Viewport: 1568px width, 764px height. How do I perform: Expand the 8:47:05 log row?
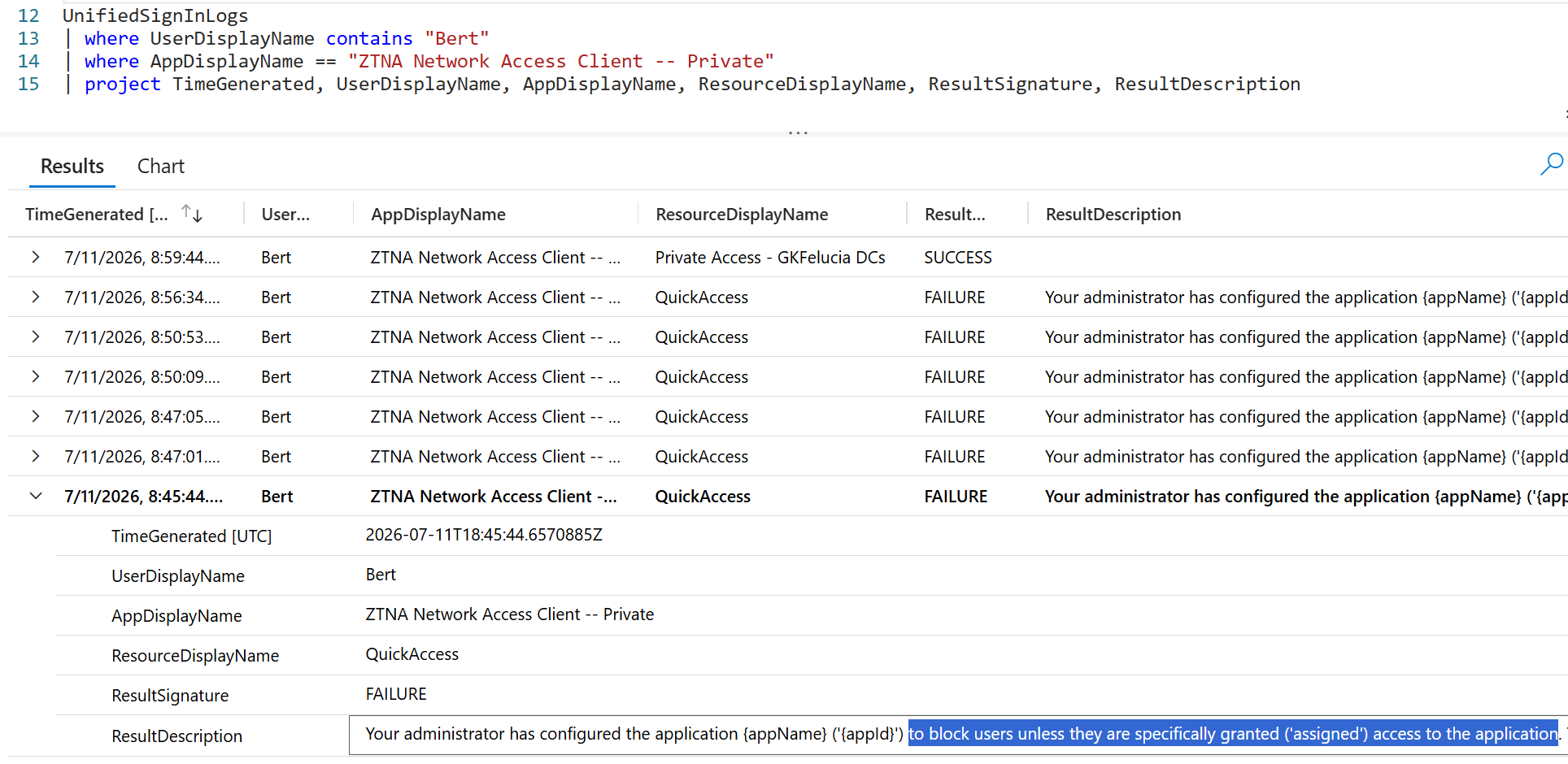tap(36, 416)
